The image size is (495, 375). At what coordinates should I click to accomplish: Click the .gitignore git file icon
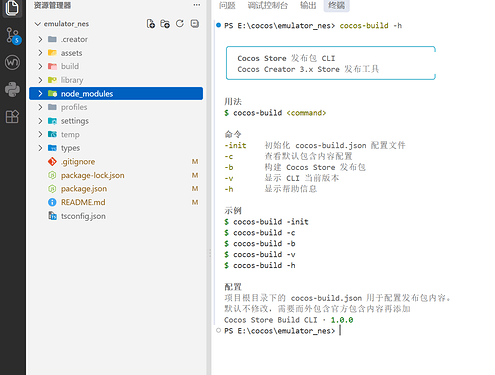[52, 162]
